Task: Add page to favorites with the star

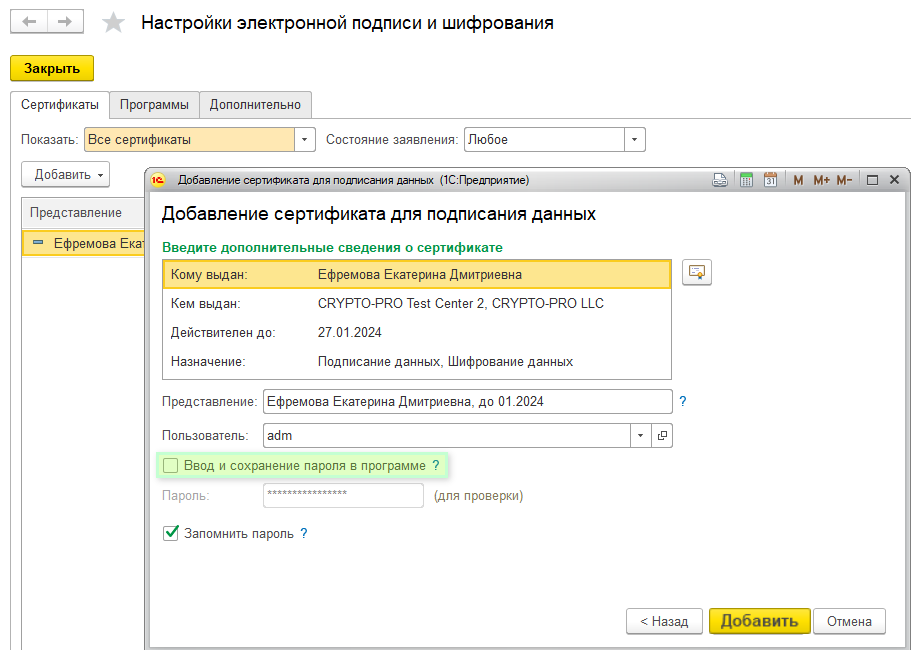Action: (x=114, y=22)
